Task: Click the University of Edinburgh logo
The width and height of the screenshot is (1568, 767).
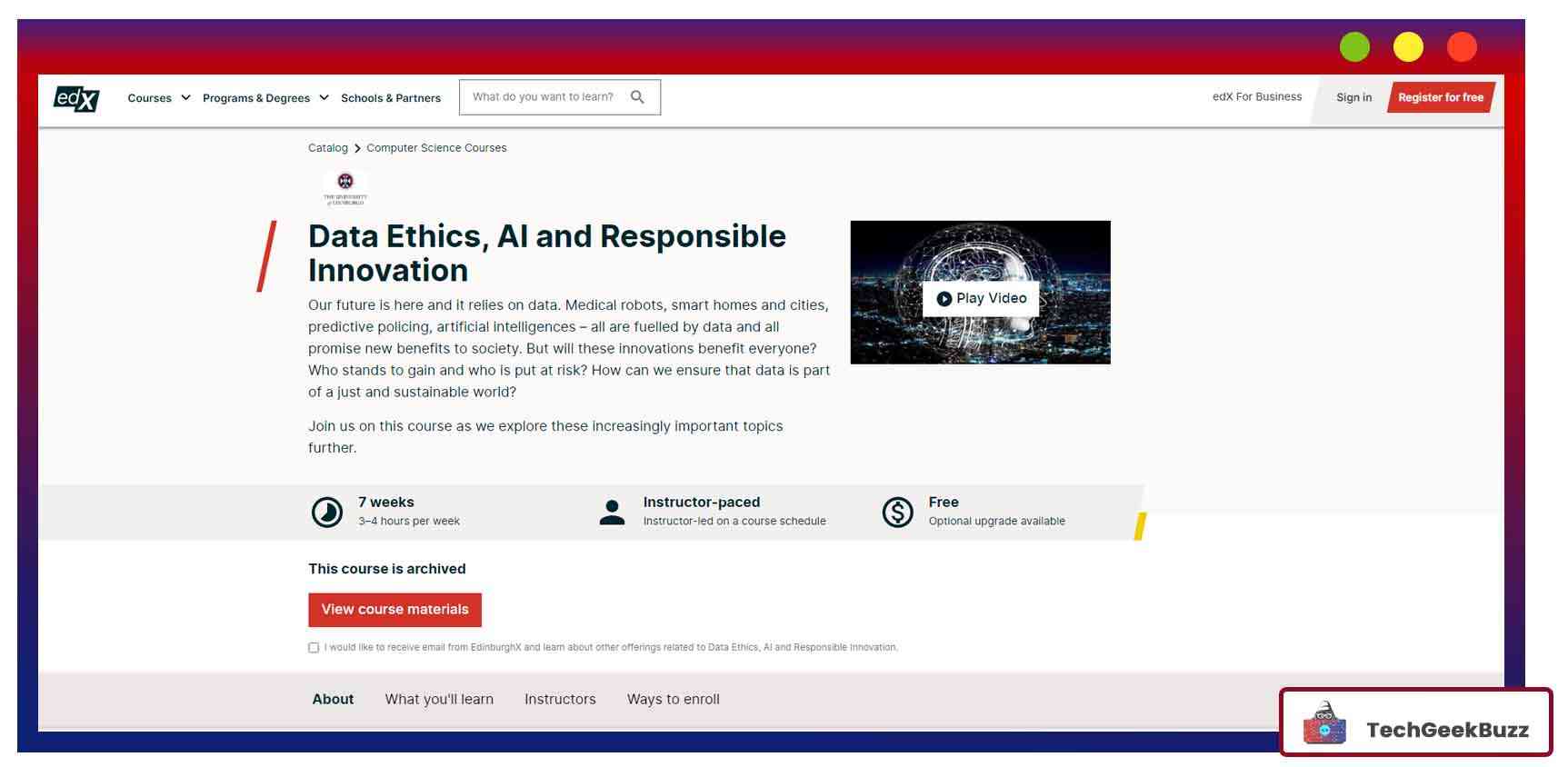Action: coord(345,187)
